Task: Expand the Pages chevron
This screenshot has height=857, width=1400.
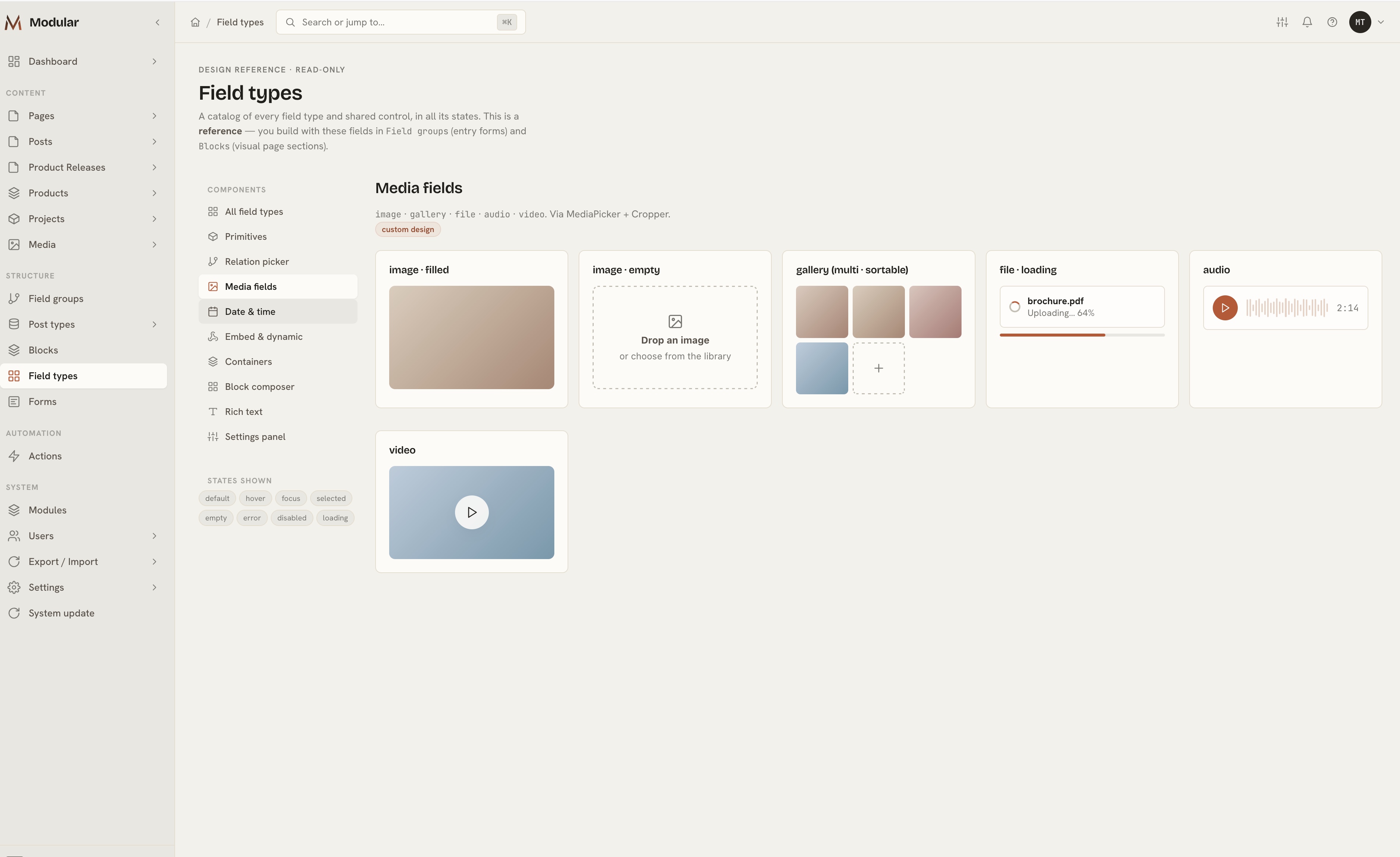Action: 154,116
